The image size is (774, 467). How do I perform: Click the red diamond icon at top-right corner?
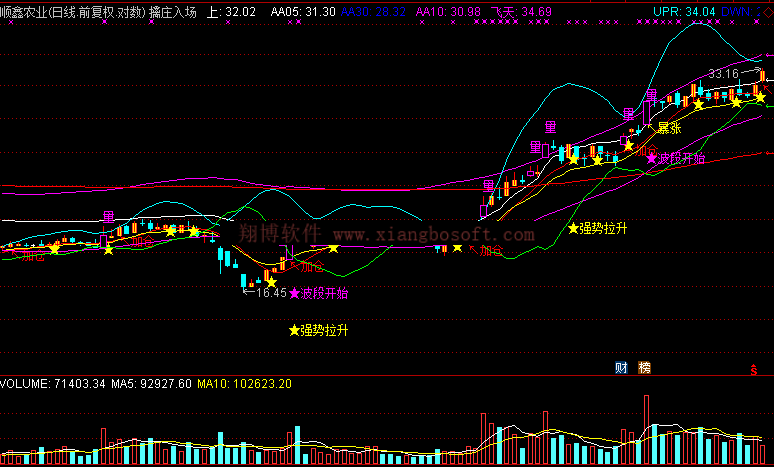pos(765,12)
